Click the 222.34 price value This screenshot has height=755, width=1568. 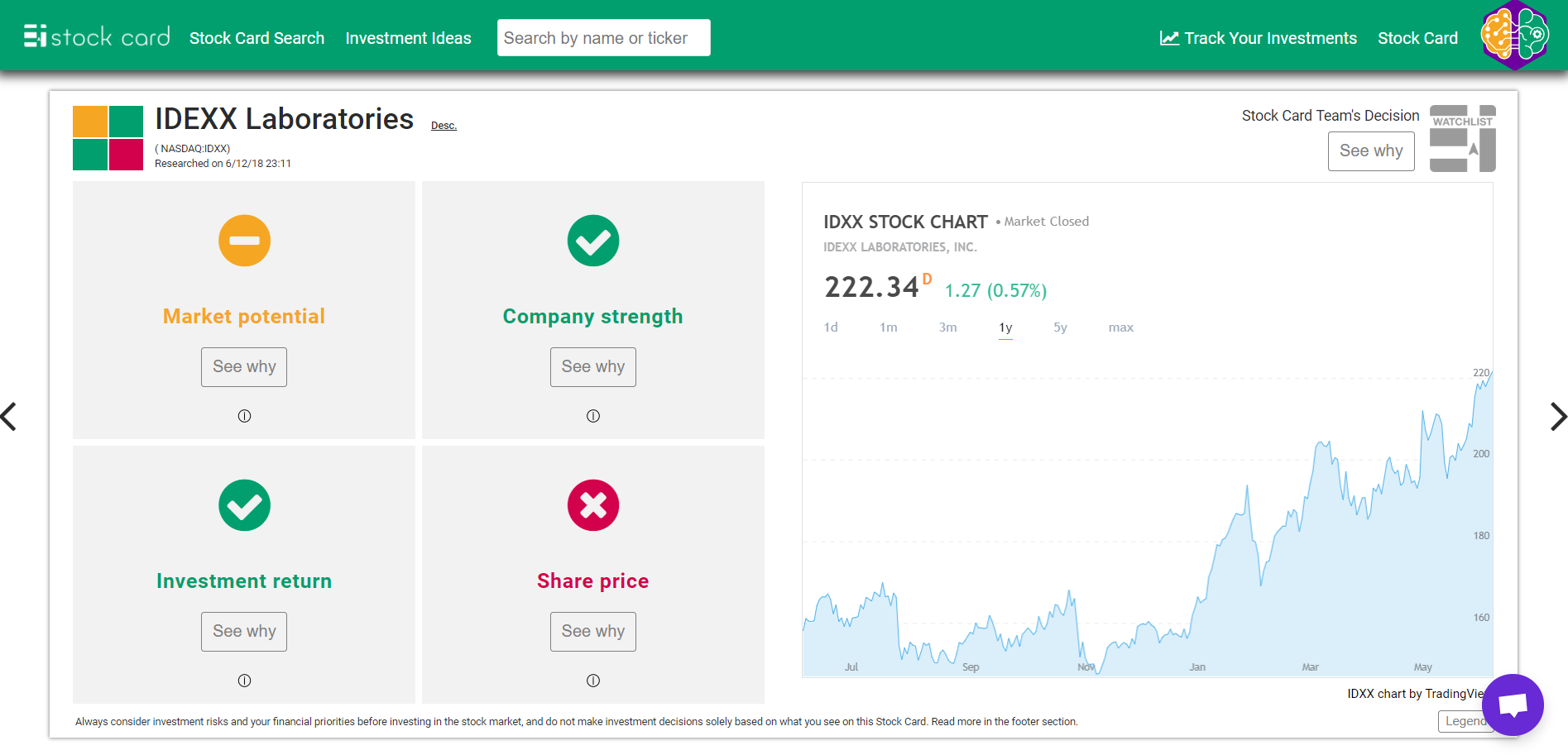coord(871,288)
